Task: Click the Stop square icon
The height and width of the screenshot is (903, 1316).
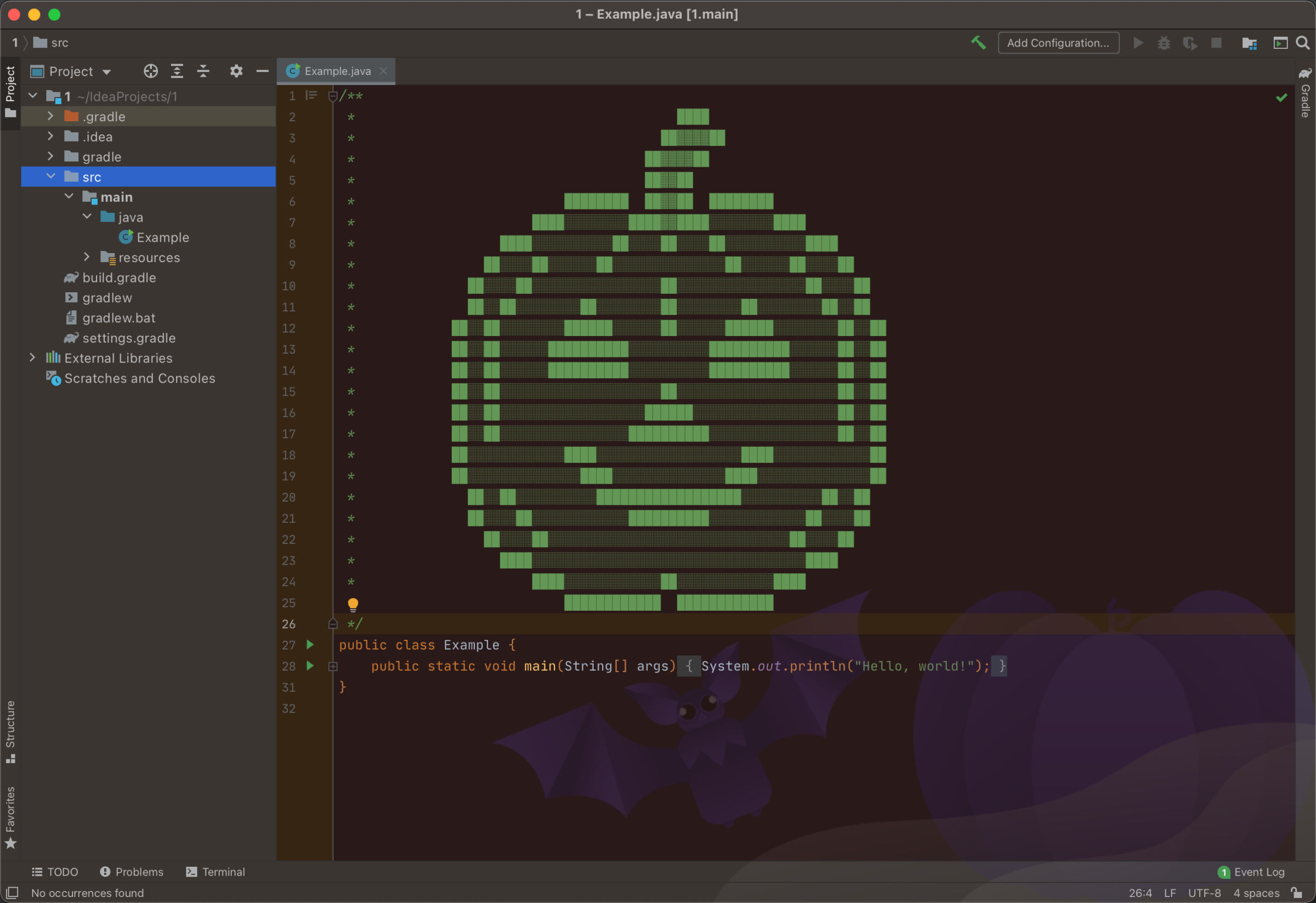Action: 1216,43
